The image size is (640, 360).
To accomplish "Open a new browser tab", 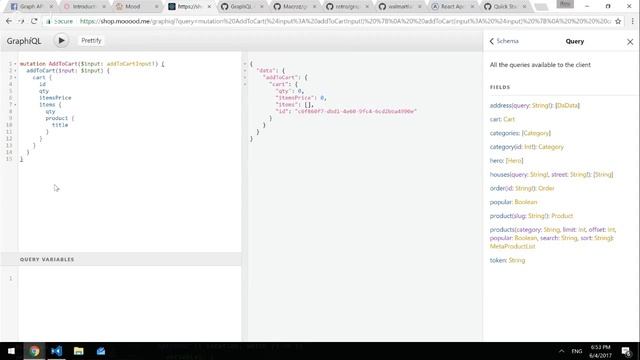I will tap(541, 7).
